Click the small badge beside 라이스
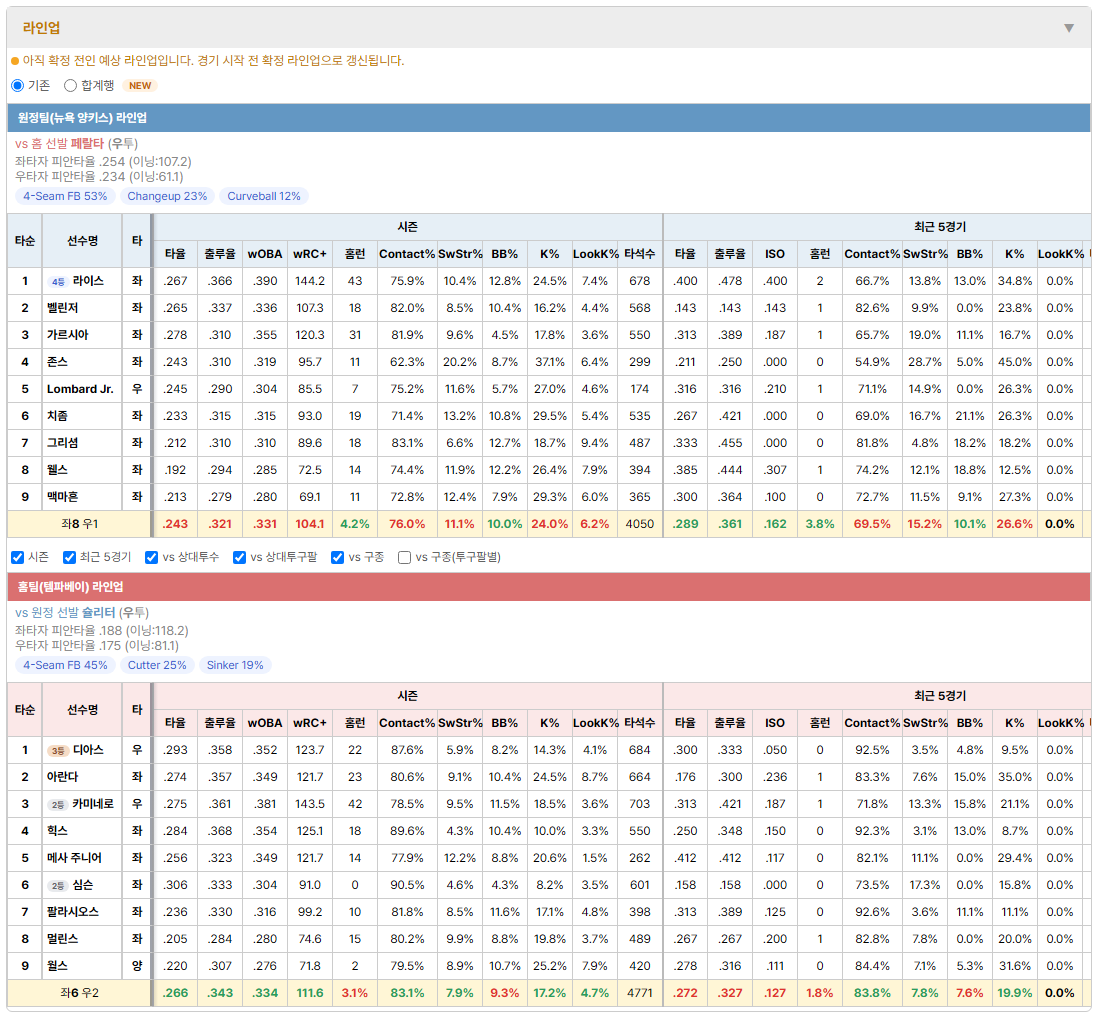This screenshot has width=1098, height=1018. [57, 281]
